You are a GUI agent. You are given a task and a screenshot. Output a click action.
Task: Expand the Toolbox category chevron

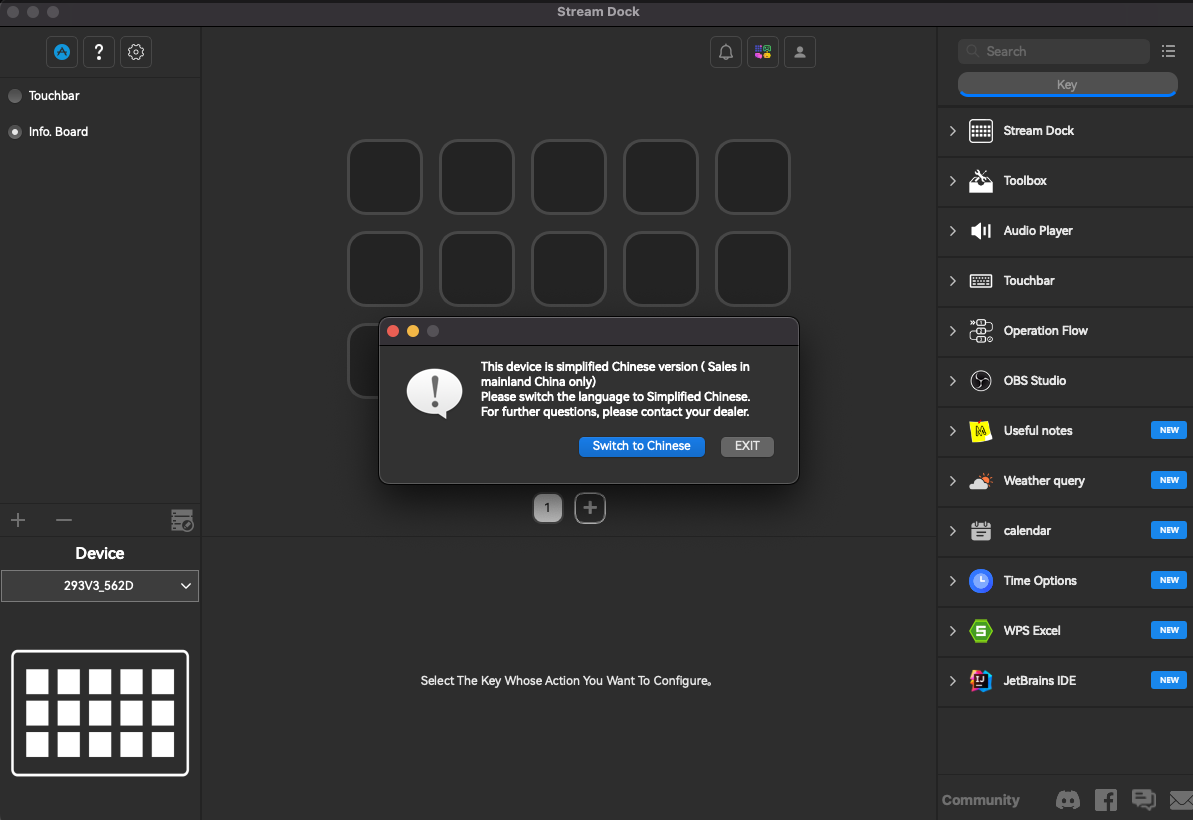click(953, 181)
